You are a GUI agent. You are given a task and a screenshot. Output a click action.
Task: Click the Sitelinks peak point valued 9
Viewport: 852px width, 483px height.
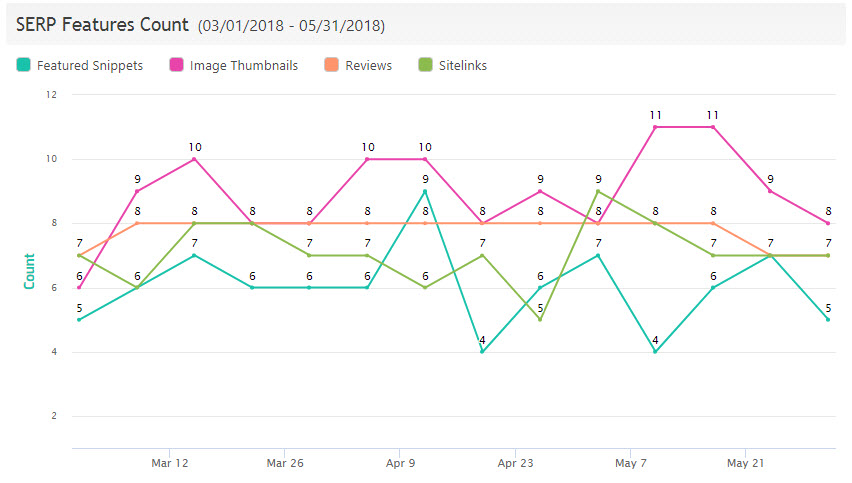(x=598, y=191)
